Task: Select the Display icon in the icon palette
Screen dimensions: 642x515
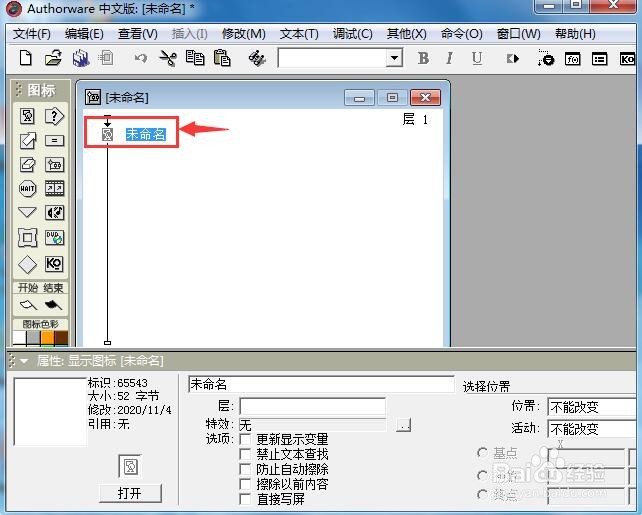Action: click(x=27, y=116)
